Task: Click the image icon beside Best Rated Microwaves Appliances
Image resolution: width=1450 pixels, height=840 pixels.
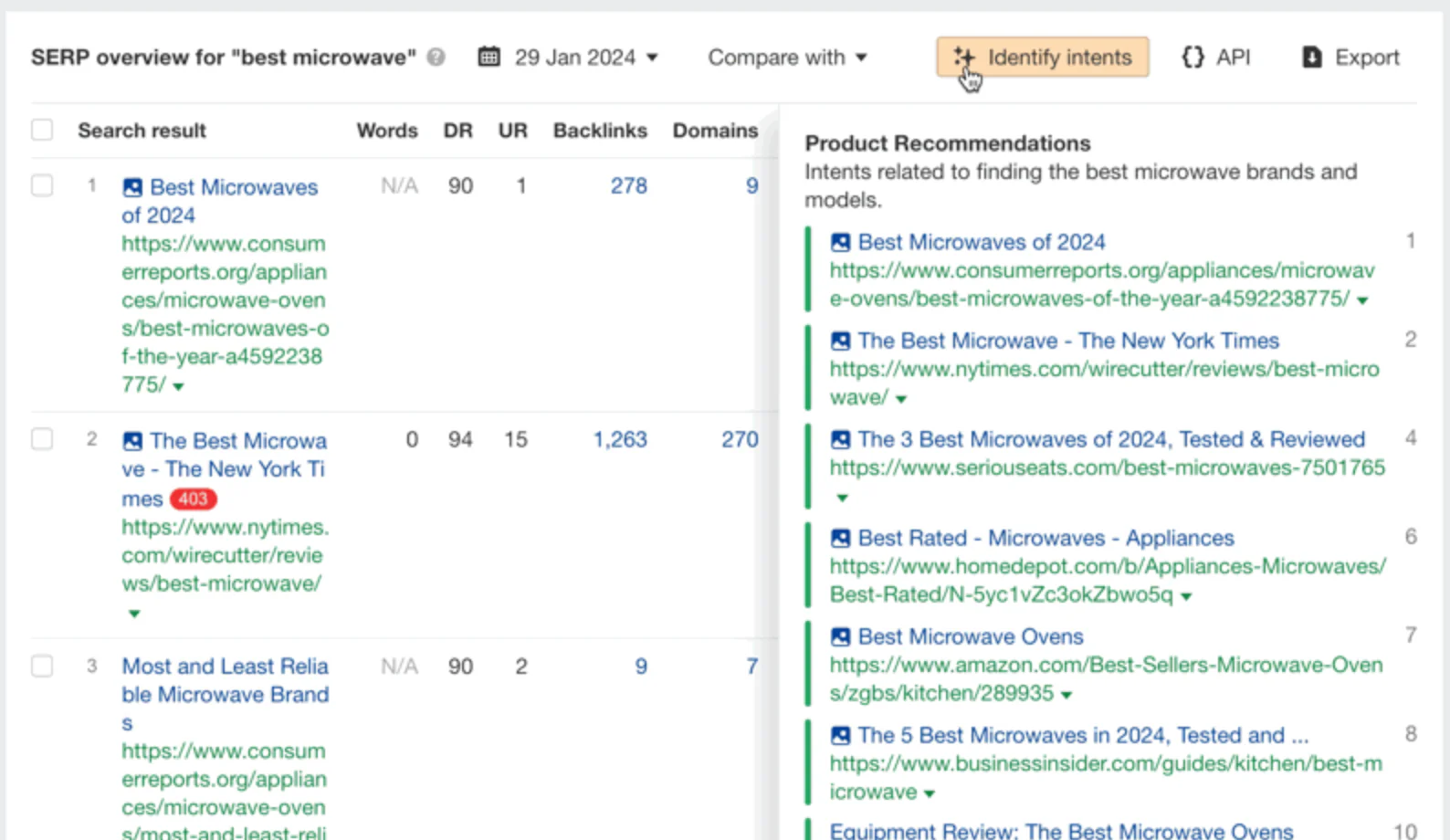Action: (x=840, y=538)
